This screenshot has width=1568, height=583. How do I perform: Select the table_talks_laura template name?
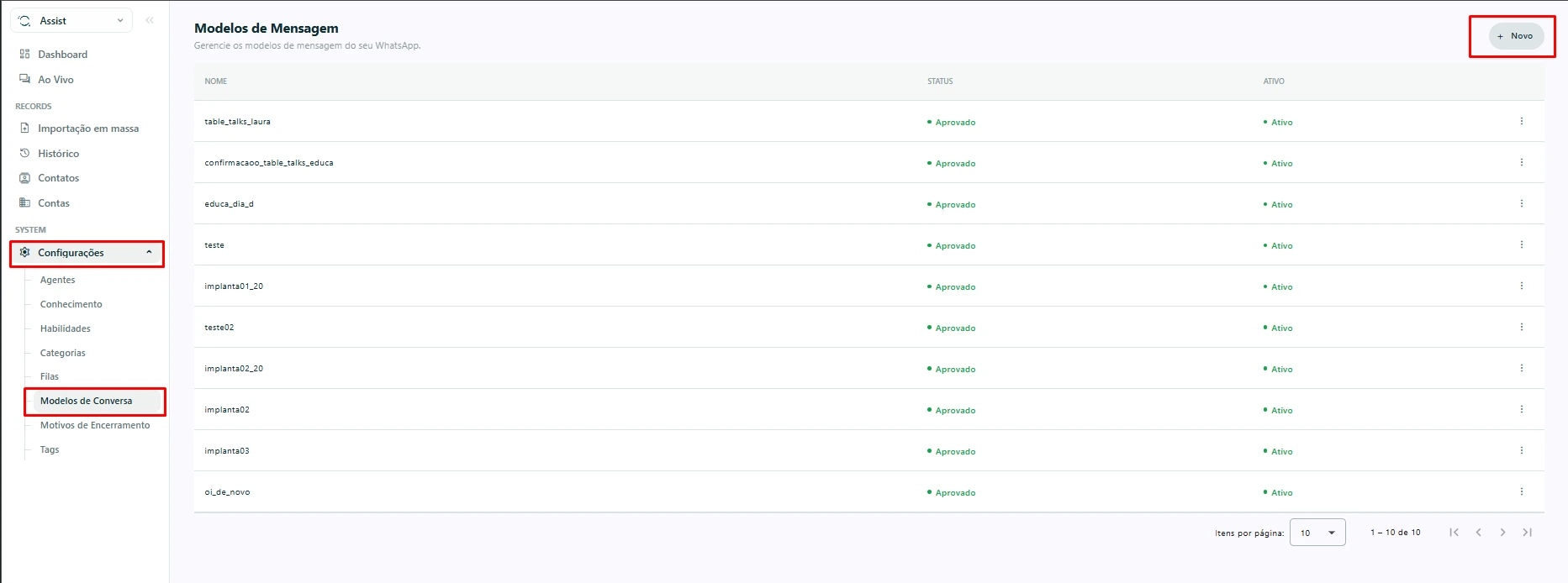[237, 122]
